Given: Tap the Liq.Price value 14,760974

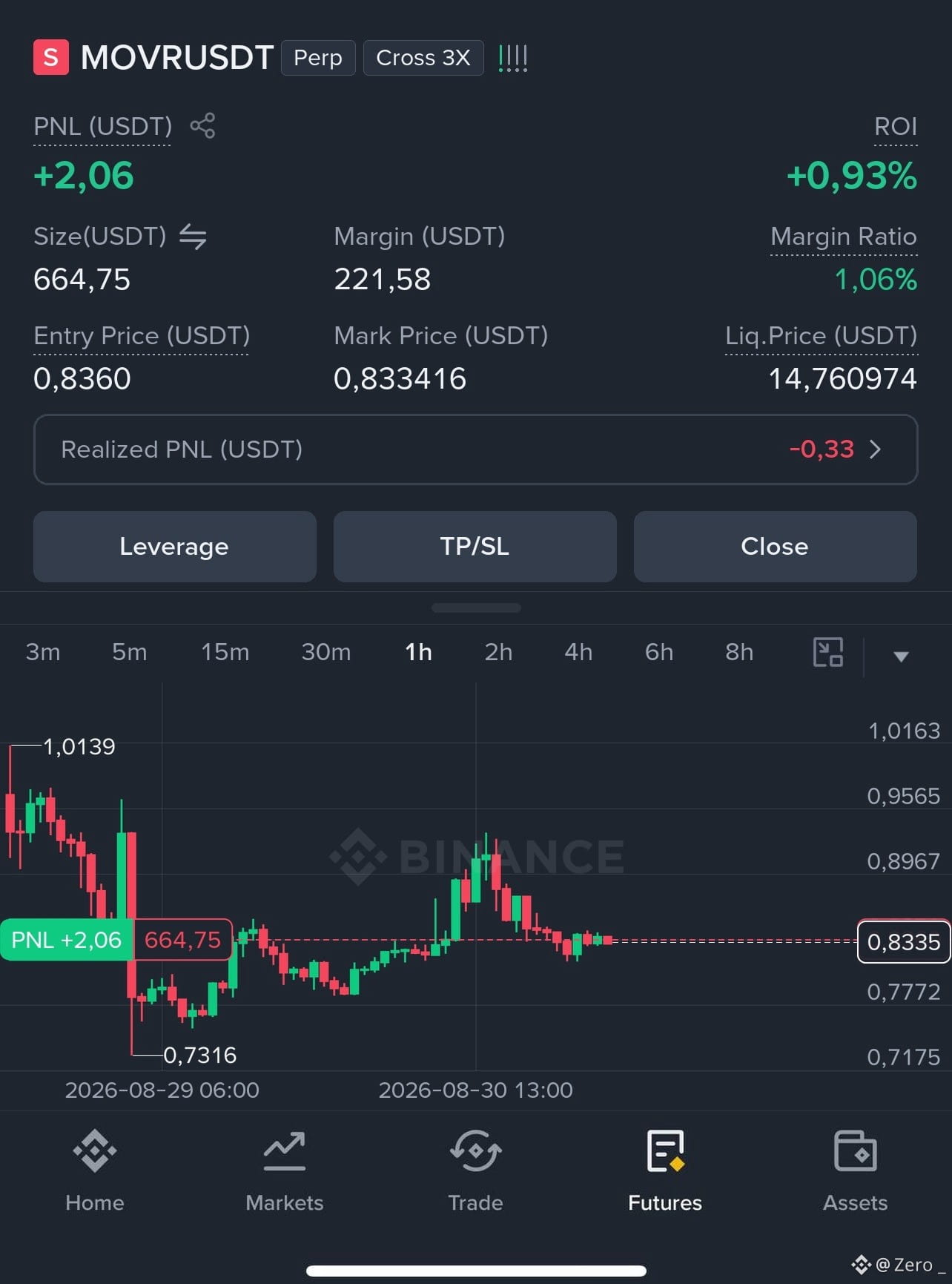Looking at the screenshot, I should [843, 379].
